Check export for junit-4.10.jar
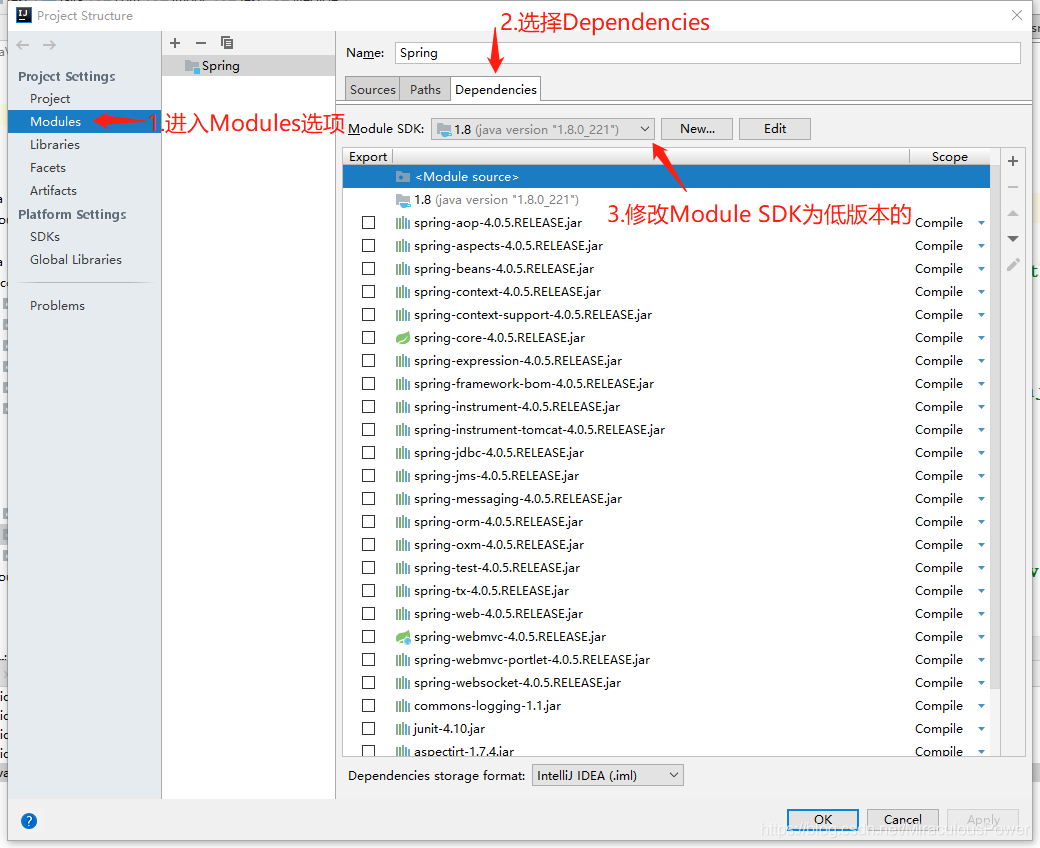Screen dimensions: 1040x848 369,729
